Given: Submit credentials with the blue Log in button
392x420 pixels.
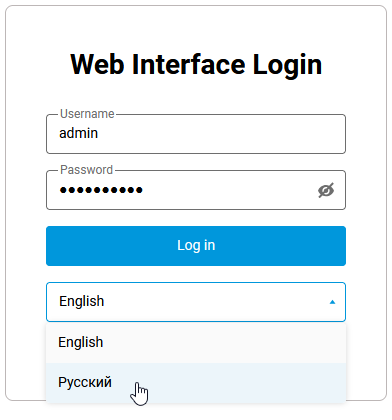Looking at the screenshot, I should tap(196, 246).
